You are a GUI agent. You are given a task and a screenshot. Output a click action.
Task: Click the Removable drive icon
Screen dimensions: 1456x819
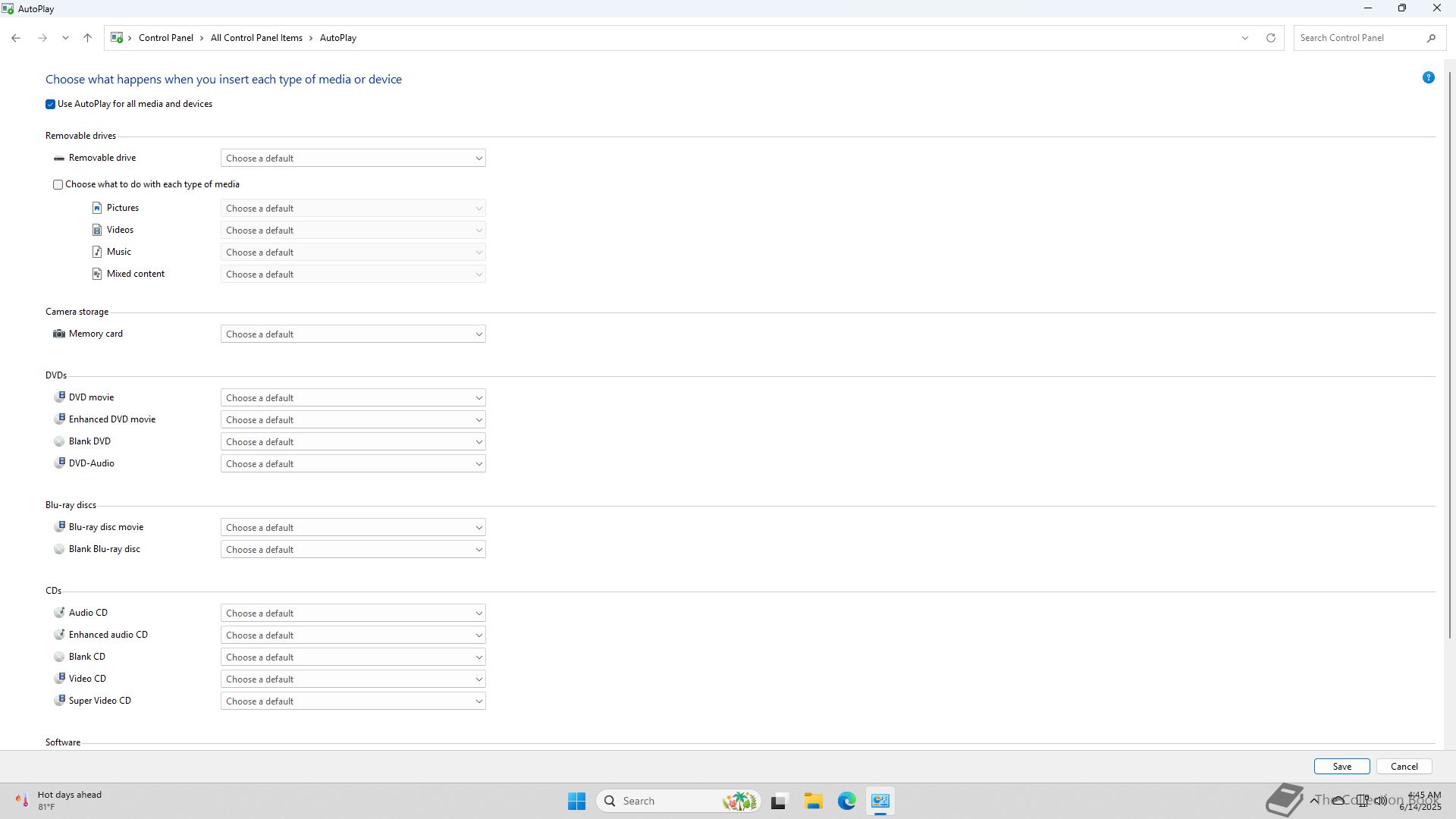59,158
